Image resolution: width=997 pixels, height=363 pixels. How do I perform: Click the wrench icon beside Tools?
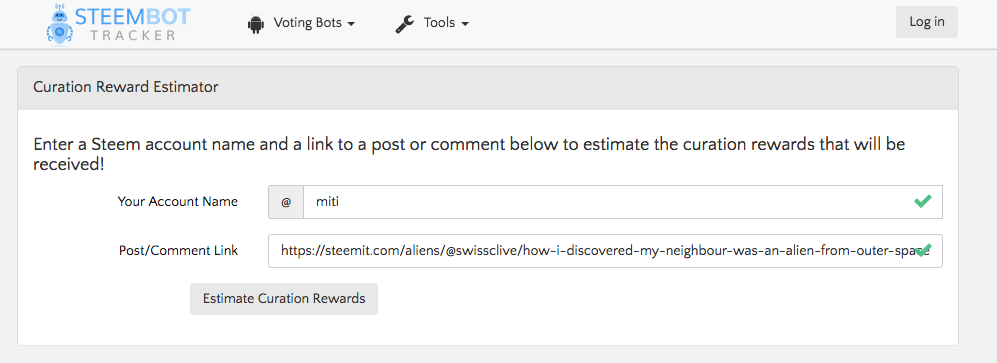(x=404, y=24)
